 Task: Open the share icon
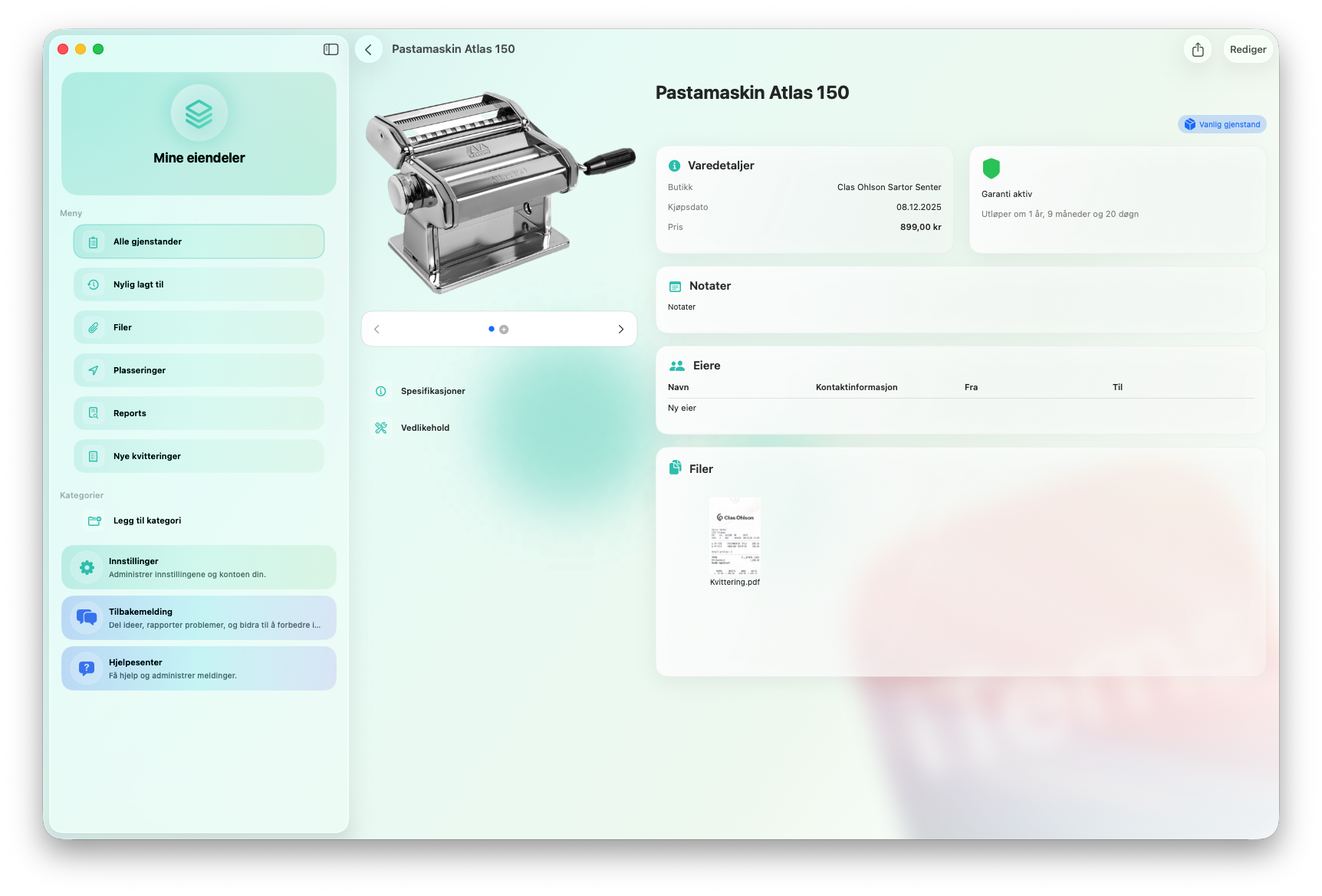[1198, 50]
